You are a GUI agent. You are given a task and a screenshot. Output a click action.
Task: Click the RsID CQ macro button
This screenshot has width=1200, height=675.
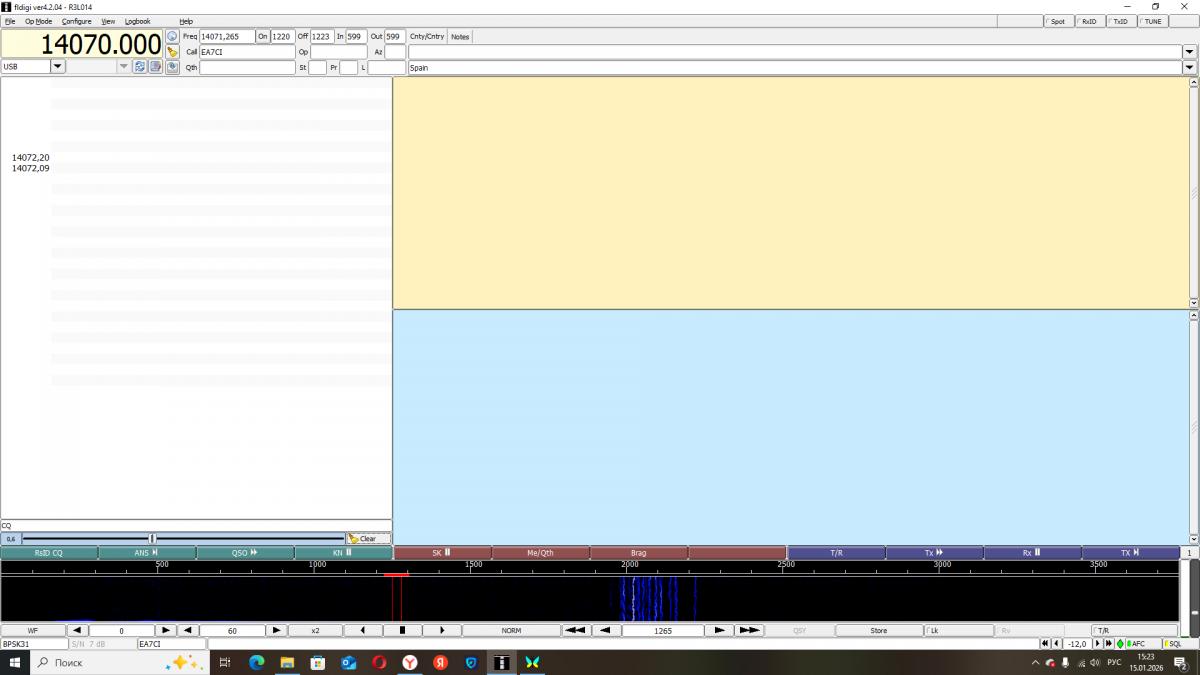49,552
